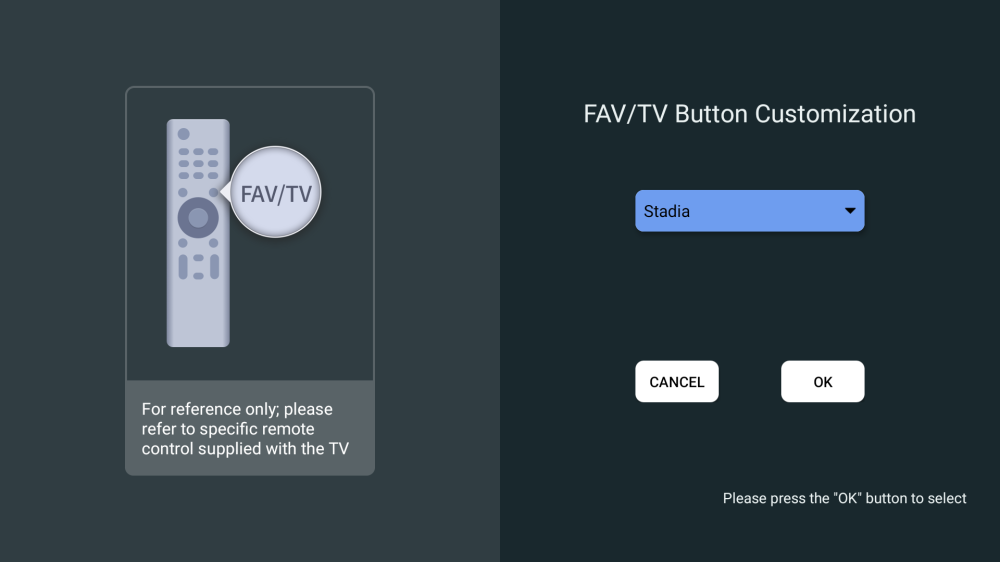Viewport: 1000px width, 562px height.
Task: Click the top edge of the remote's D-pad ring
Action: [198, 201]
